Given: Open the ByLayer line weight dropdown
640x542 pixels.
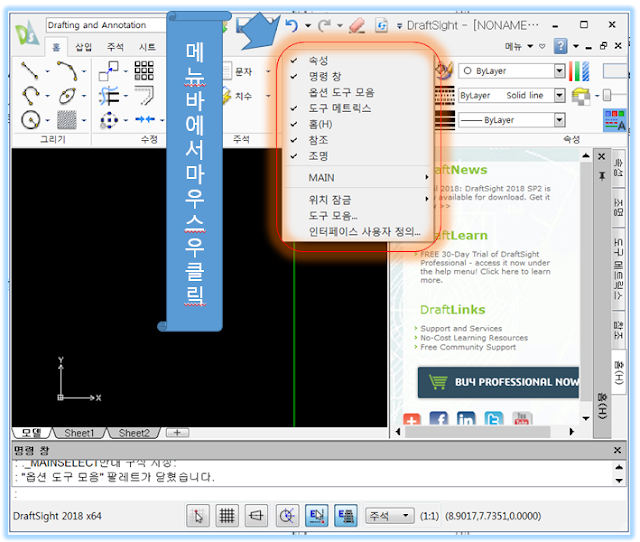Looking at the screenshot, I should (560, 120).
